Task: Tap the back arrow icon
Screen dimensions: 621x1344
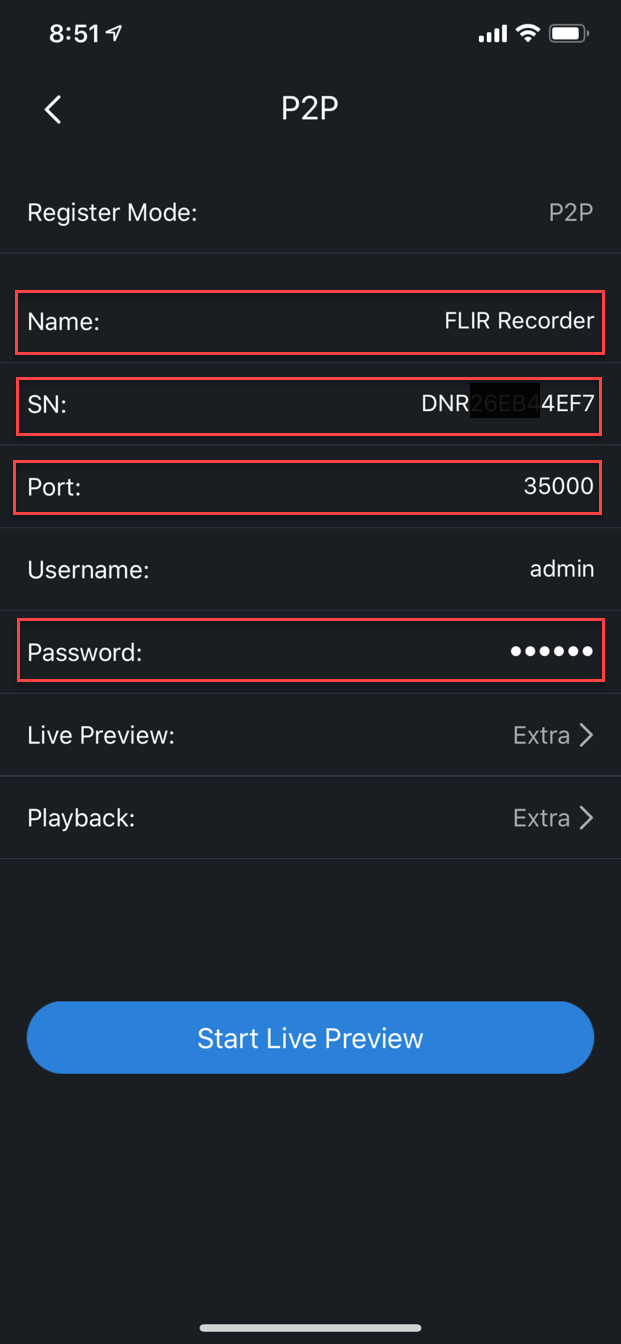Action: pyautogui.click(x=54, y=110)
